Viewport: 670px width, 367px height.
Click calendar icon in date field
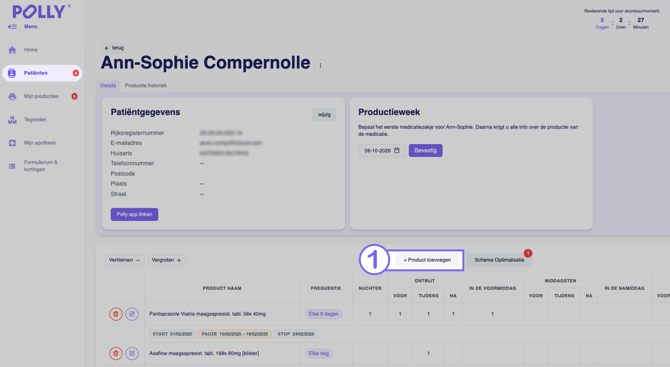pos(397,150)
